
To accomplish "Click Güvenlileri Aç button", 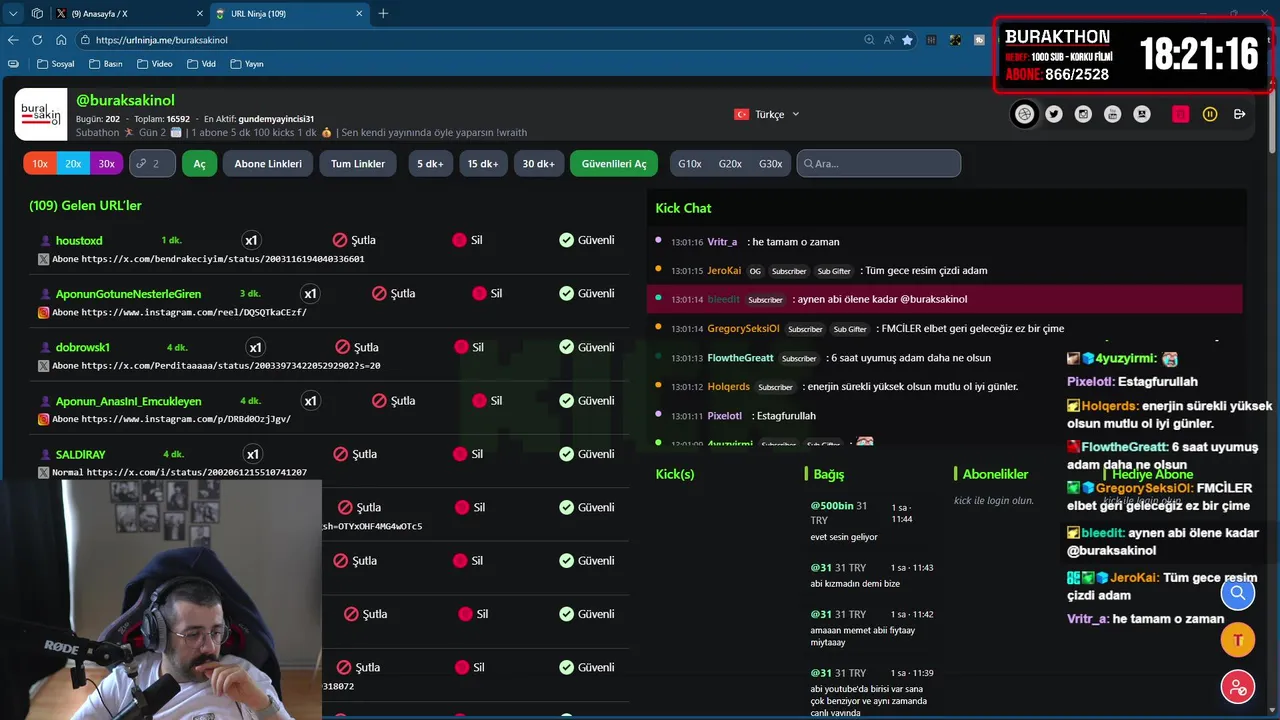I will point(614,163).
